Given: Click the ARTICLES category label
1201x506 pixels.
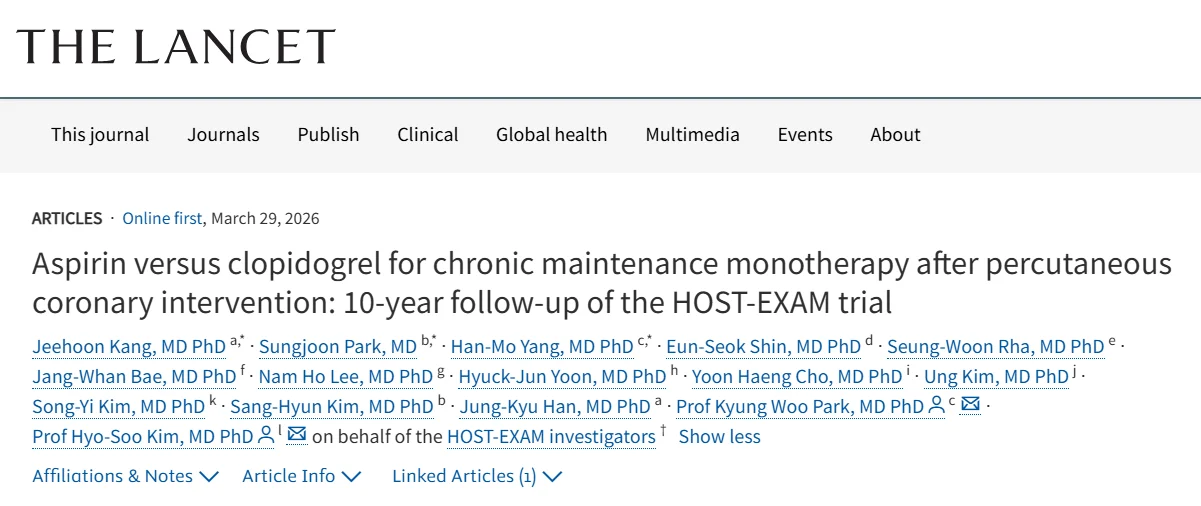Looking at the screenshot, I should click(67, 218).
